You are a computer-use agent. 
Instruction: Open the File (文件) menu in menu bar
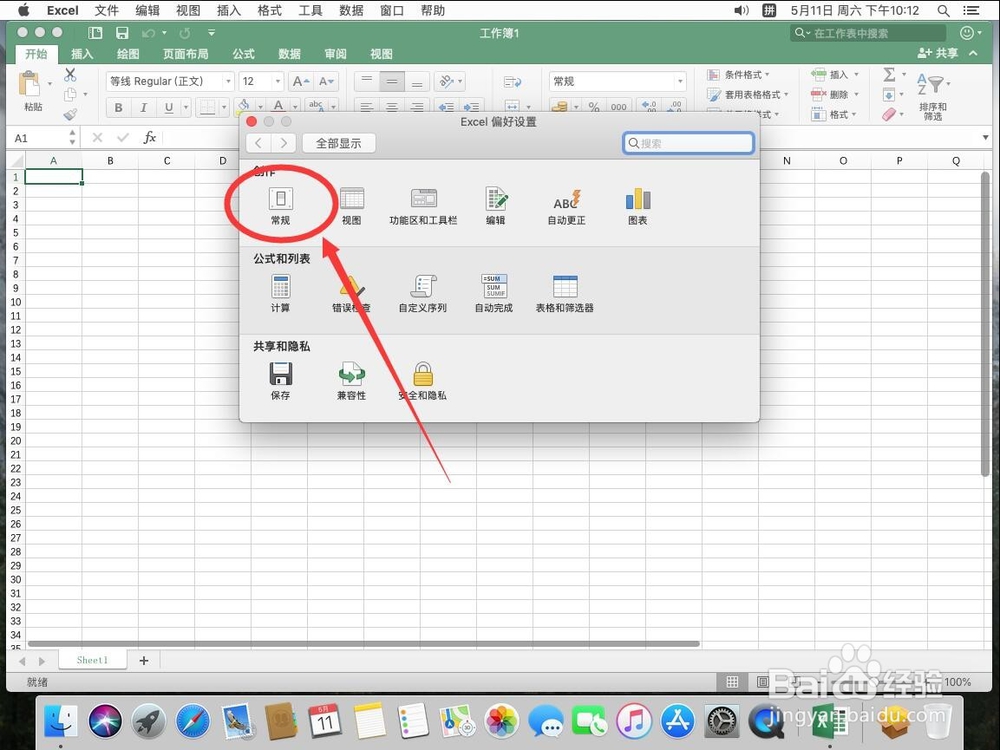tap(106, 10)
